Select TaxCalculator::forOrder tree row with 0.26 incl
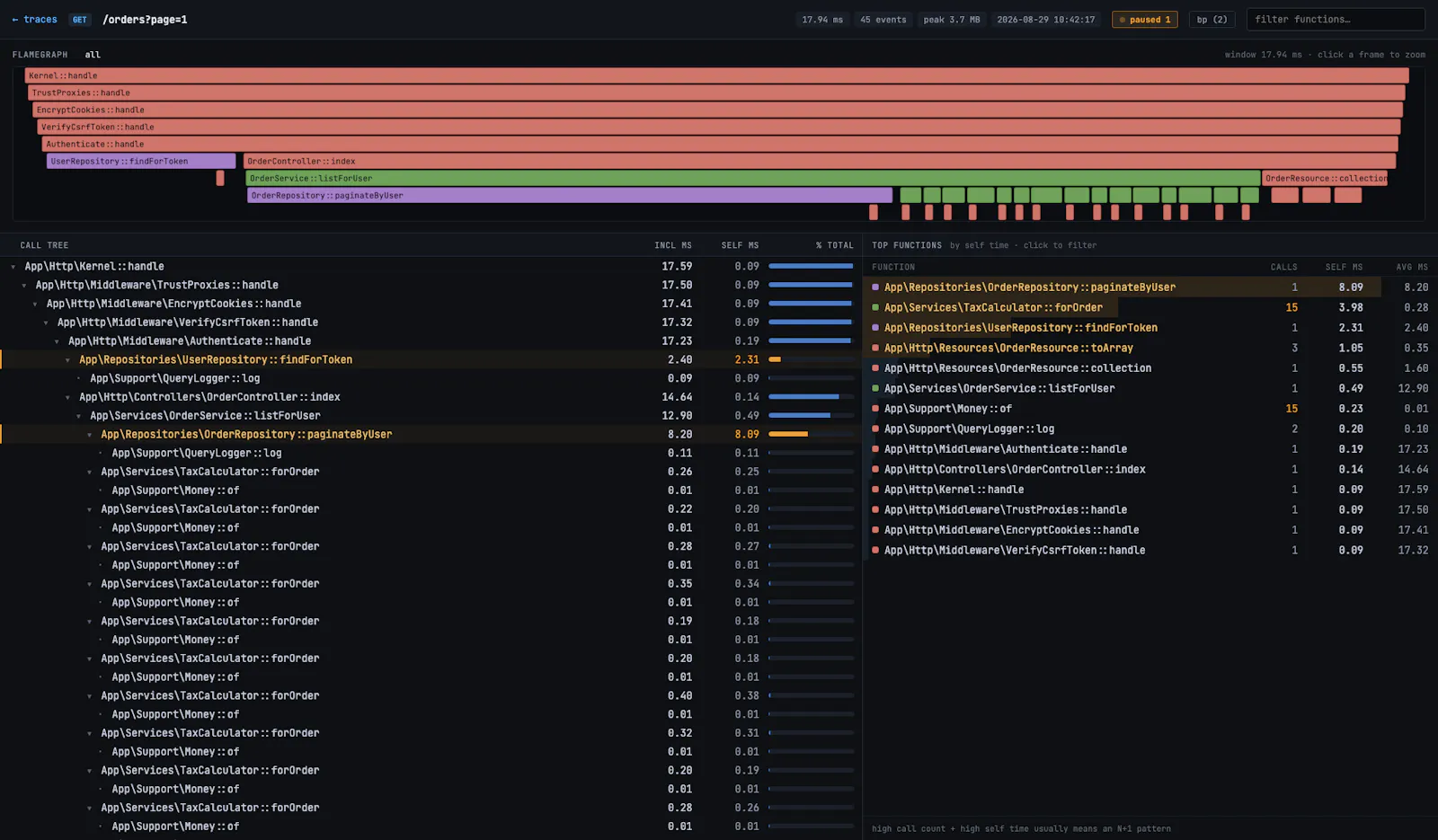1438x840 pixels. [x=431, y=472]
